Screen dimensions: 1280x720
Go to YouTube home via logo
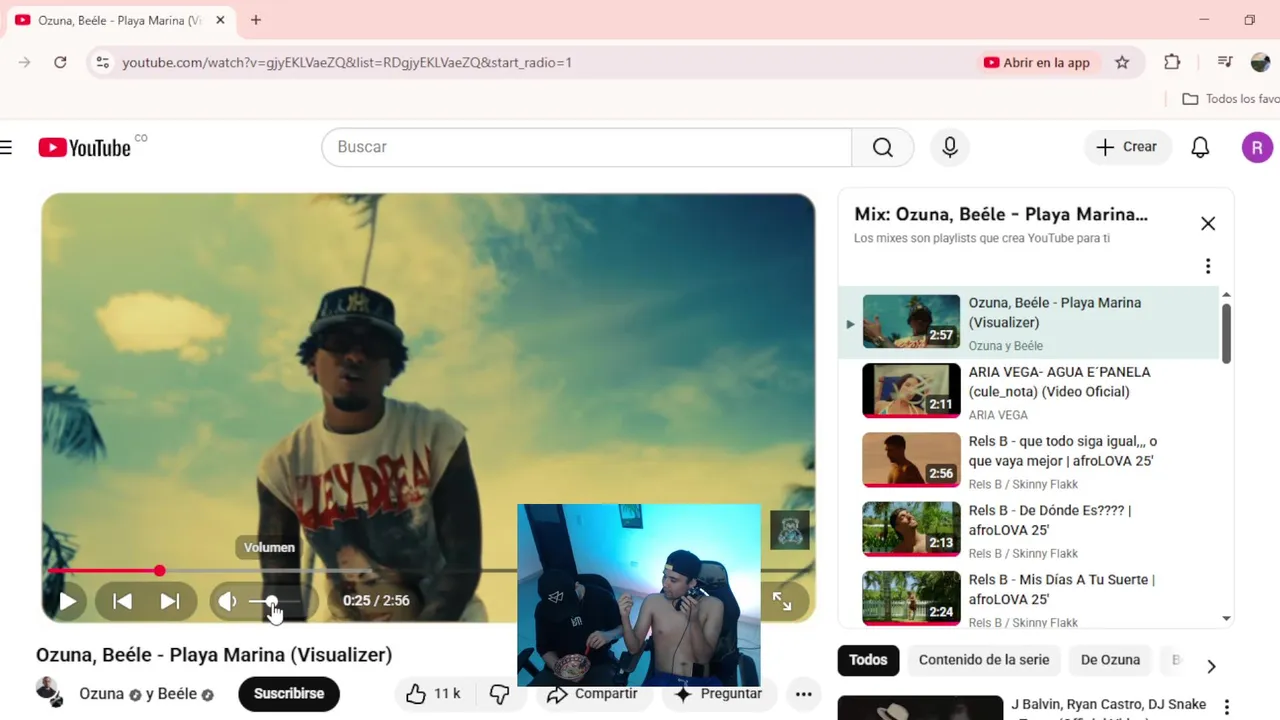point(85,148)
